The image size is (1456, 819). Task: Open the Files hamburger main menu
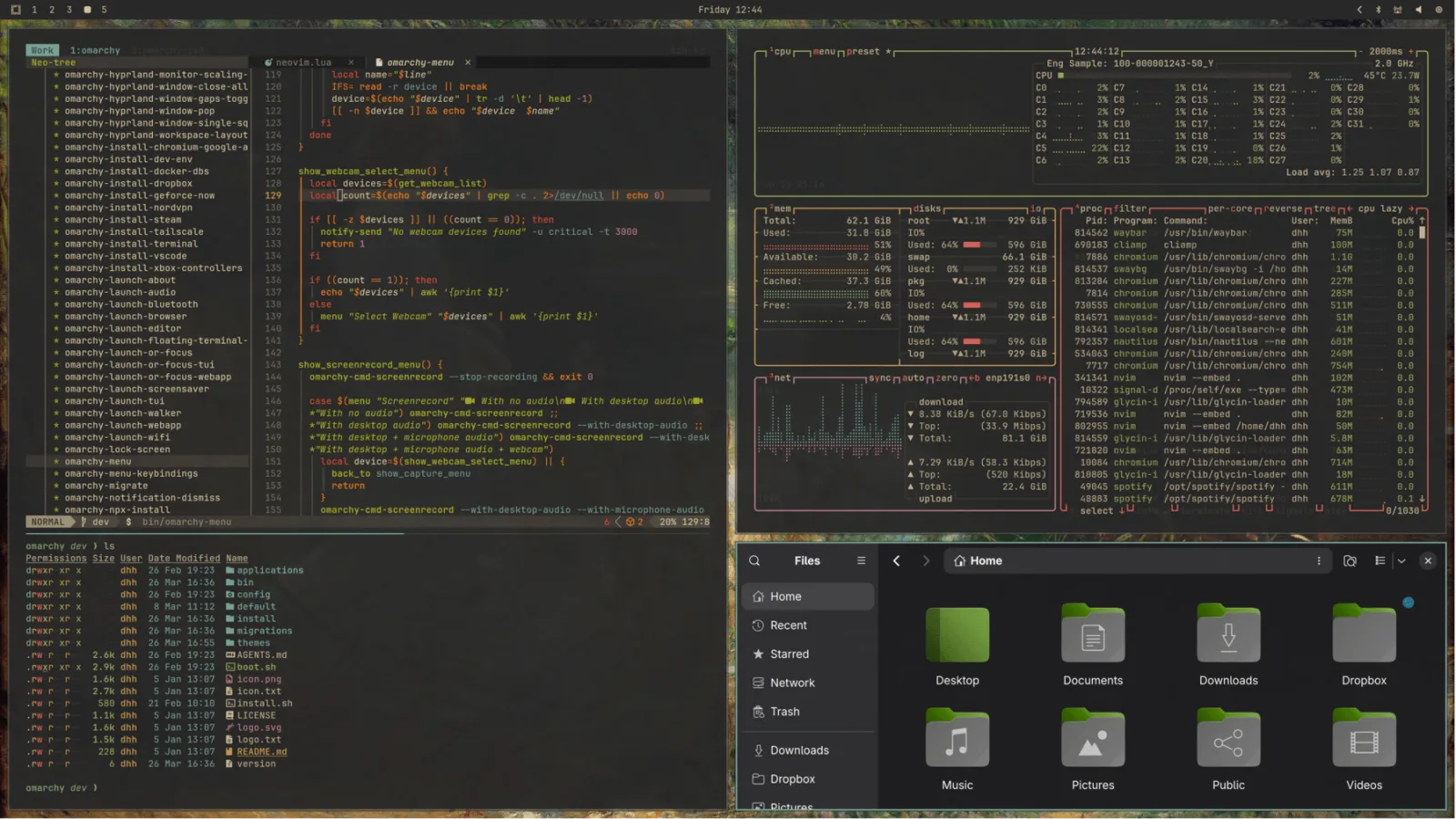861,561
